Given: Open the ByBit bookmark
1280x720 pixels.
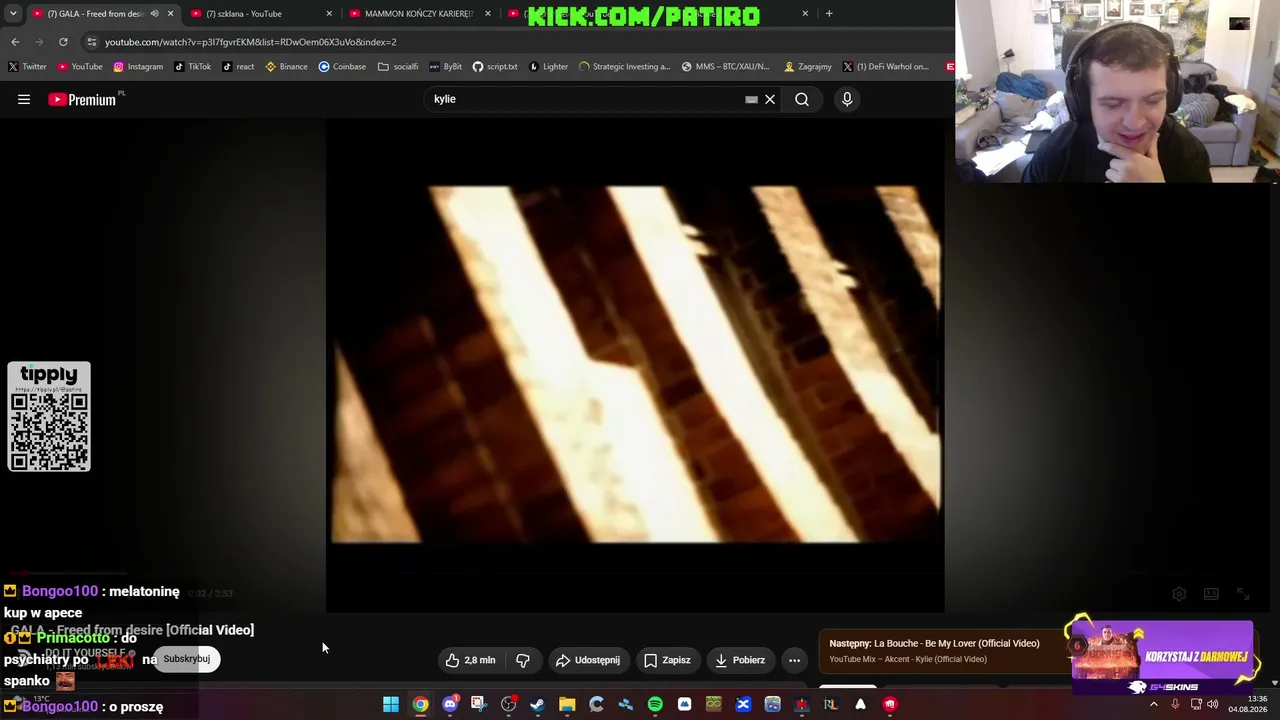Looking at the screenshot, I should tap(445, 67).
